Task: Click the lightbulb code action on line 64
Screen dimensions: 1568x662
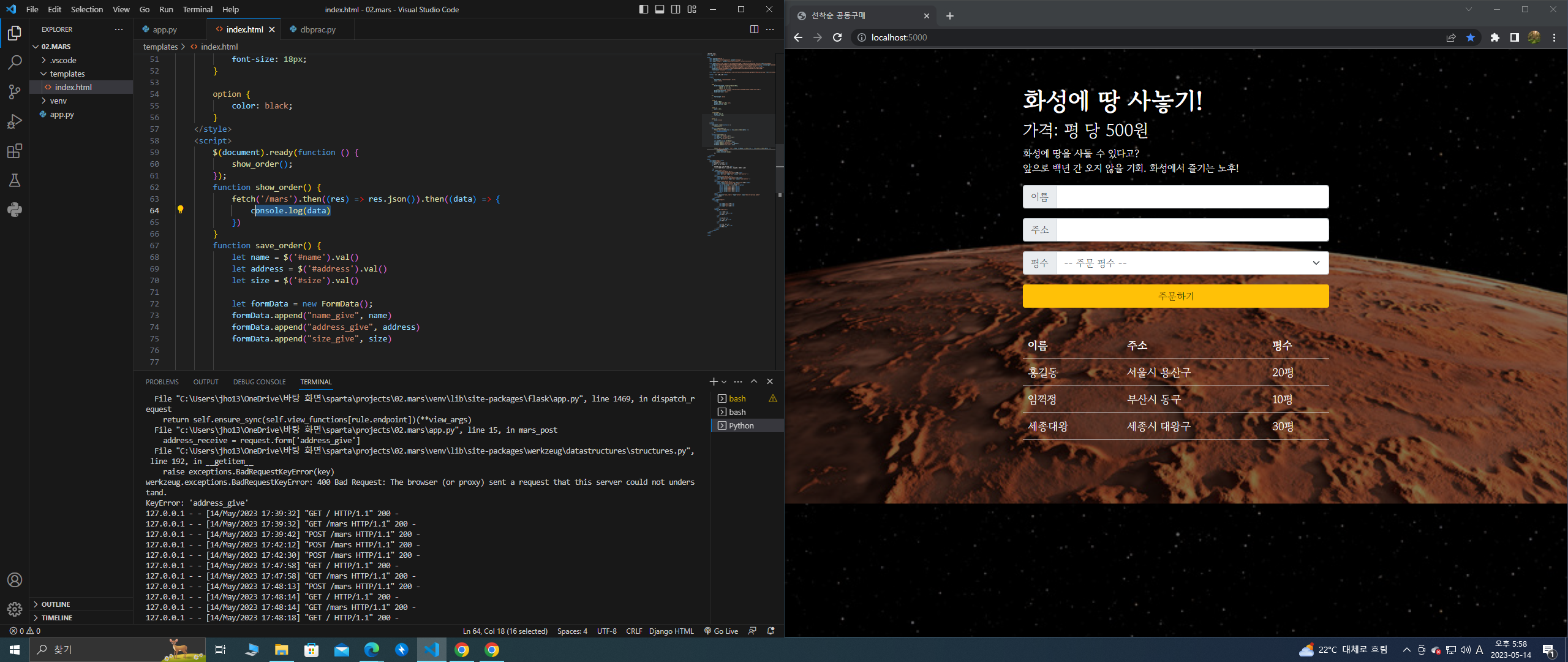Action: click(180, 210)
